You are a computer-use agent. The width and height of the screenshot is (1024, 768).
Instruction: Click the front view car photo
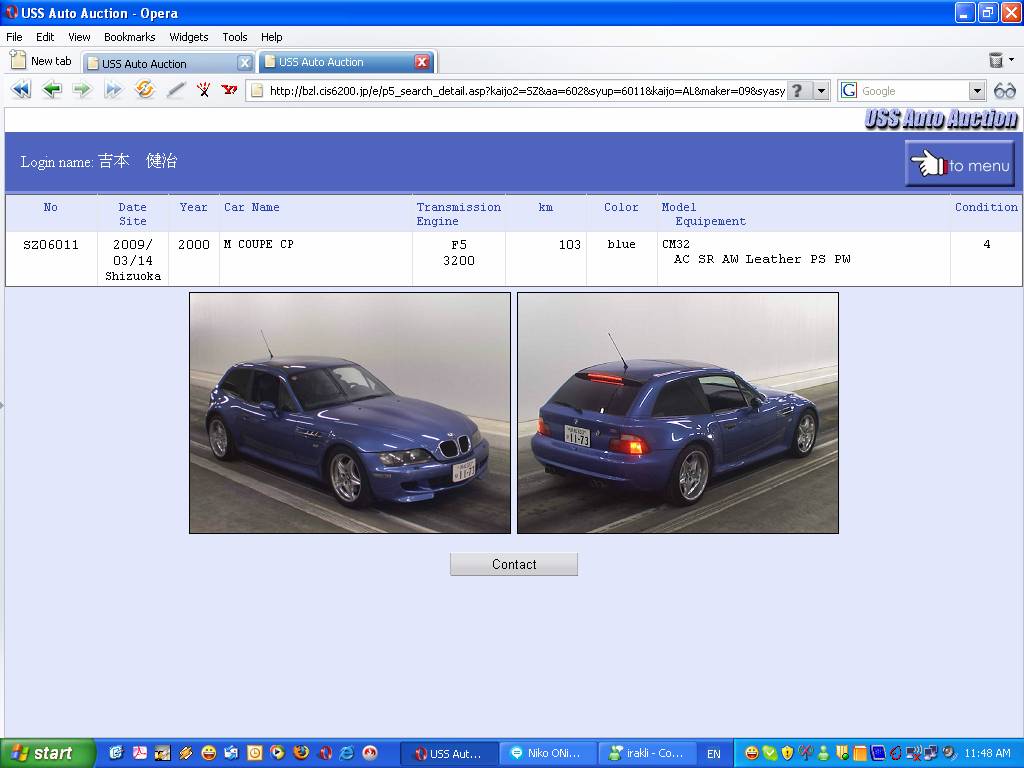[x=350, y=413]
